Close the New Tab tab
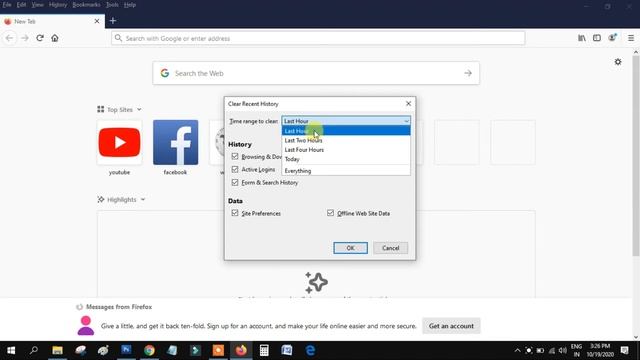 point(97,21)
